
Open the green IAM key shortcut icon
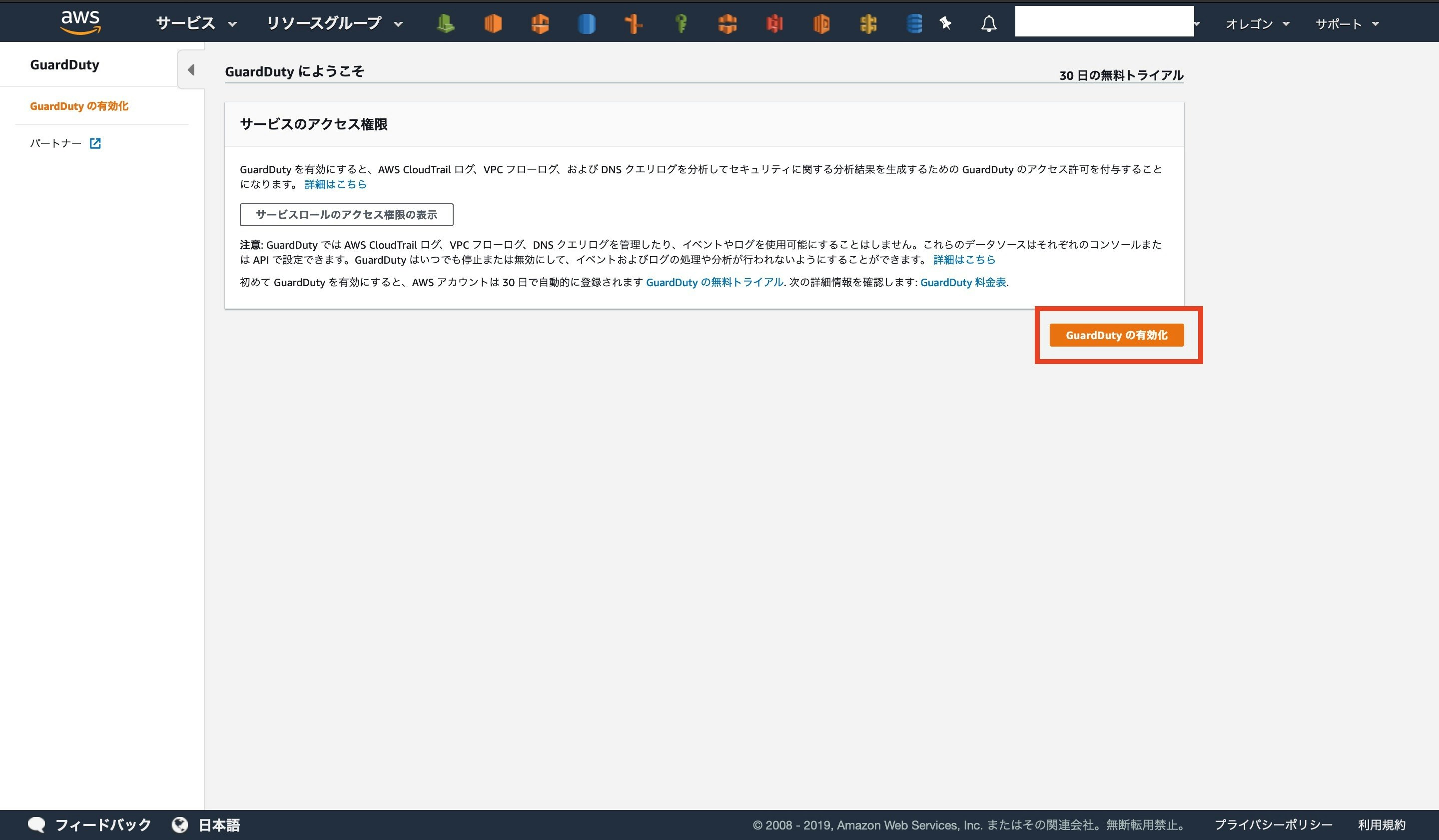pos(680,23)
